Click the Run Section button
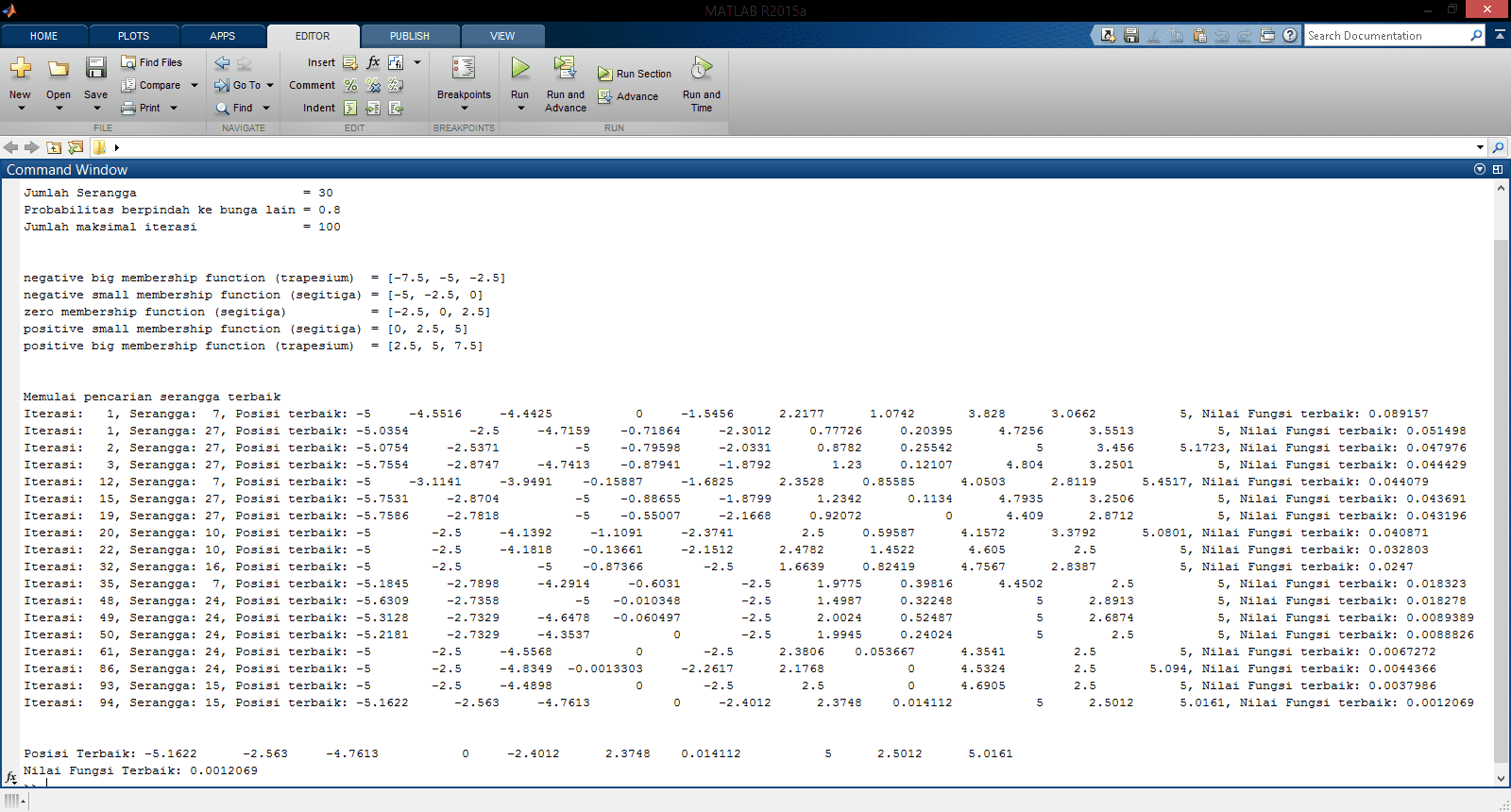 (635, 74)
